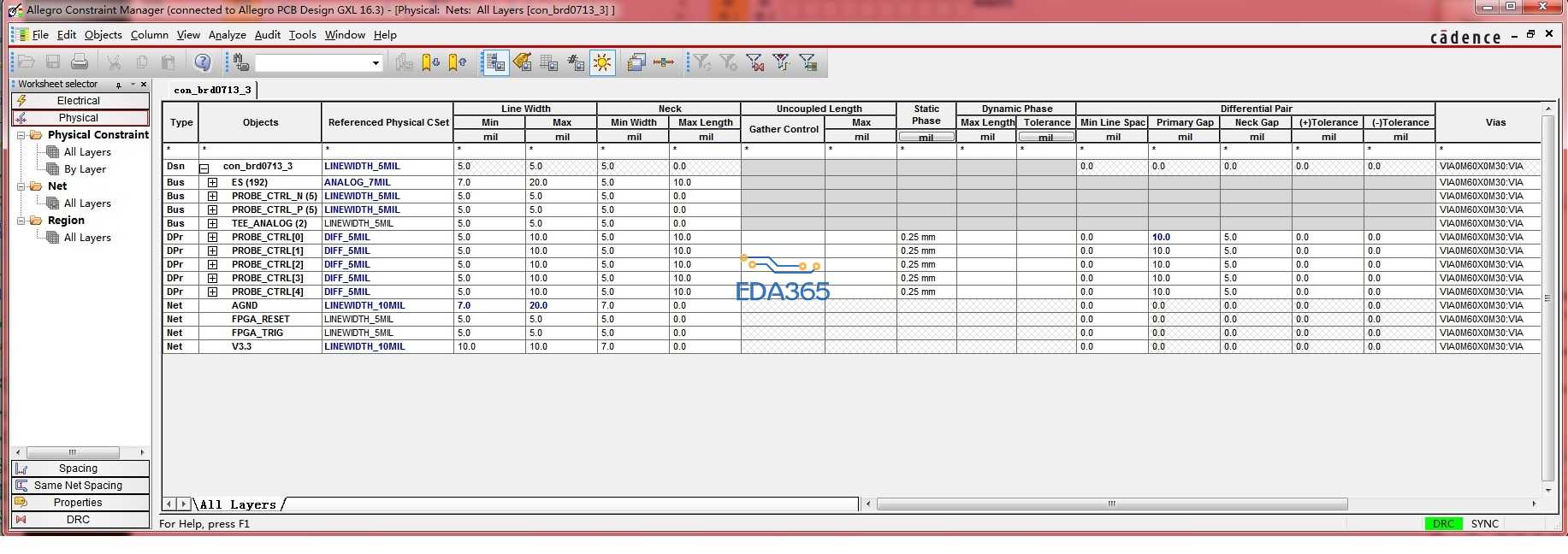
Task: Open the Same Net Spacing section
Action: 80,486
